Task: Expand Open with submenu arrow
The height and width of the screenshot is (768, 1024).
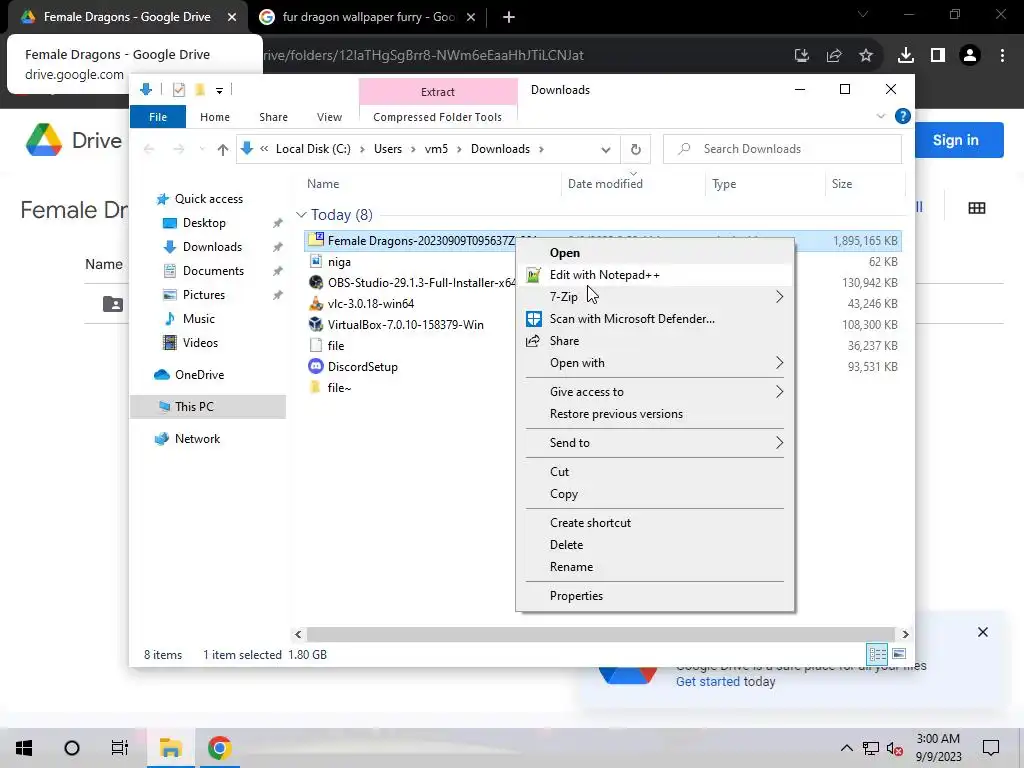Action: pos(779,362)
